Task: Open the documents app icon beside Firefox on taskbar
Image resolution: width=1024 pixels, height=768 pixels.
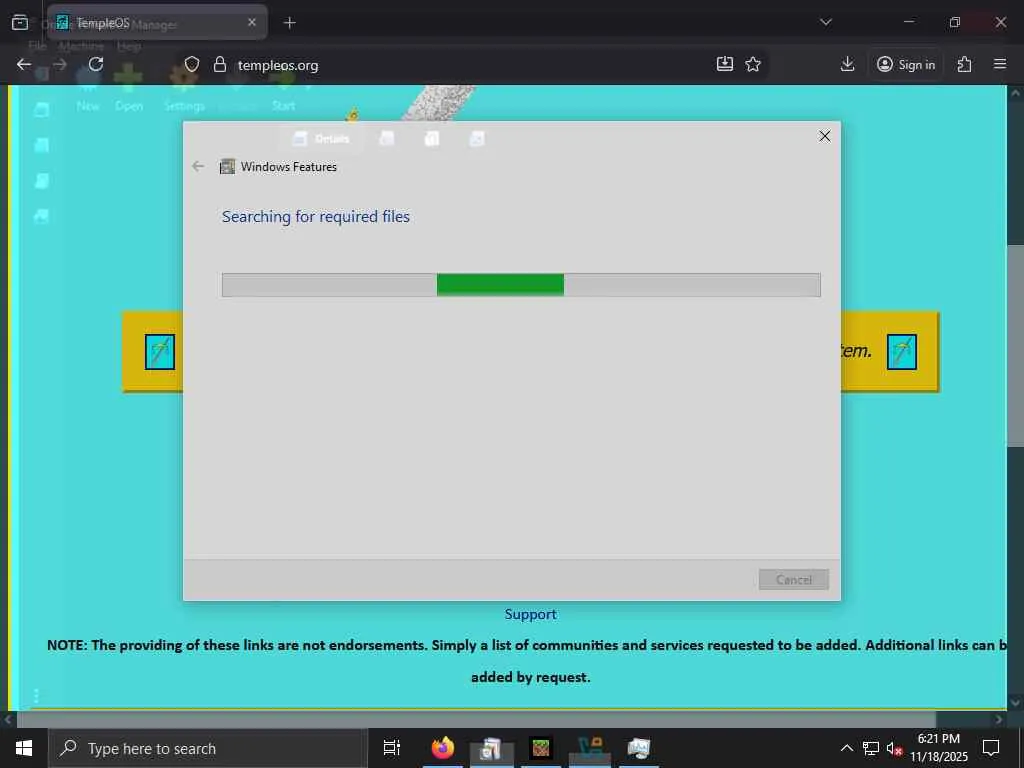Action: (x=491, y=748)
